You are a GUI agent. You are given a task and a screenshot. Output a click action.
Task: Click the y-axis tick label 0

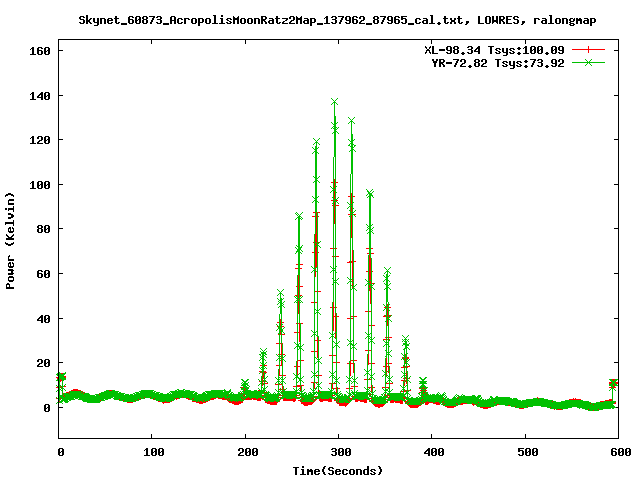[x=47, y=408]
